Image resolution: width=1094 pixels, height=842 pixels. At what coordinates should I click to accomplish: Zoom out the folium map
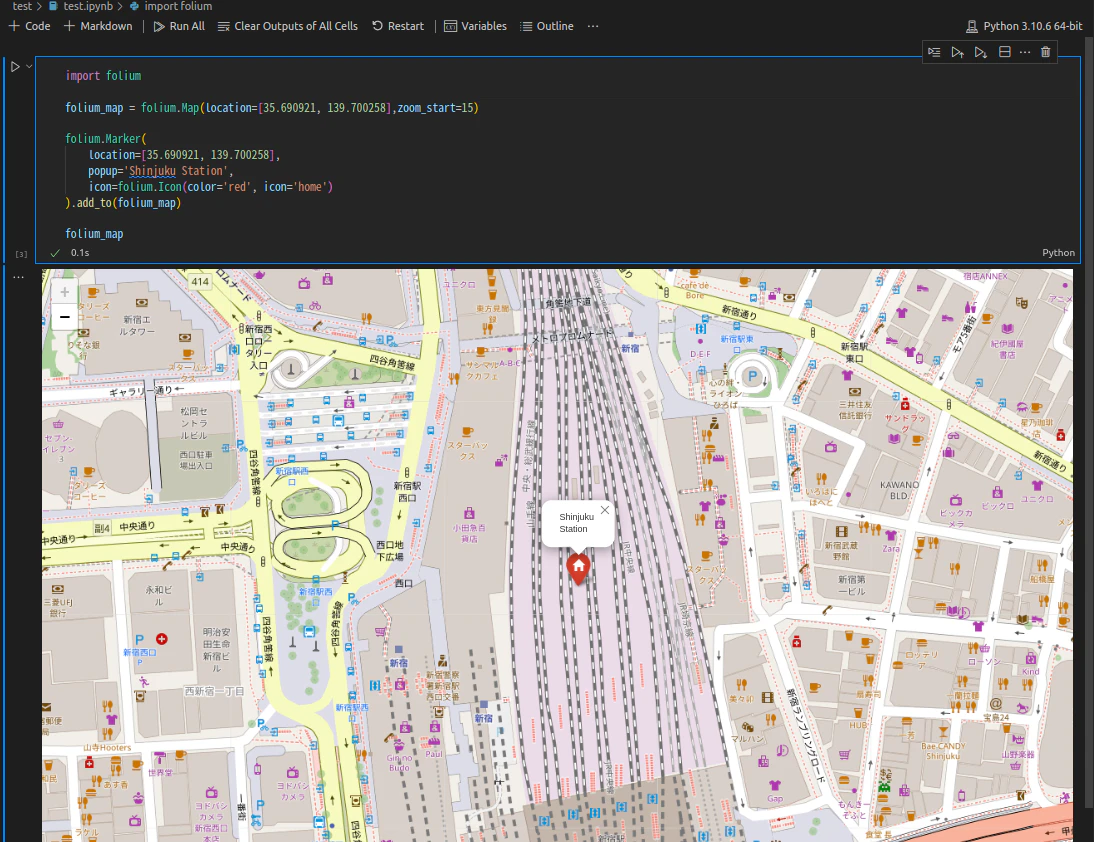[65, 317]
